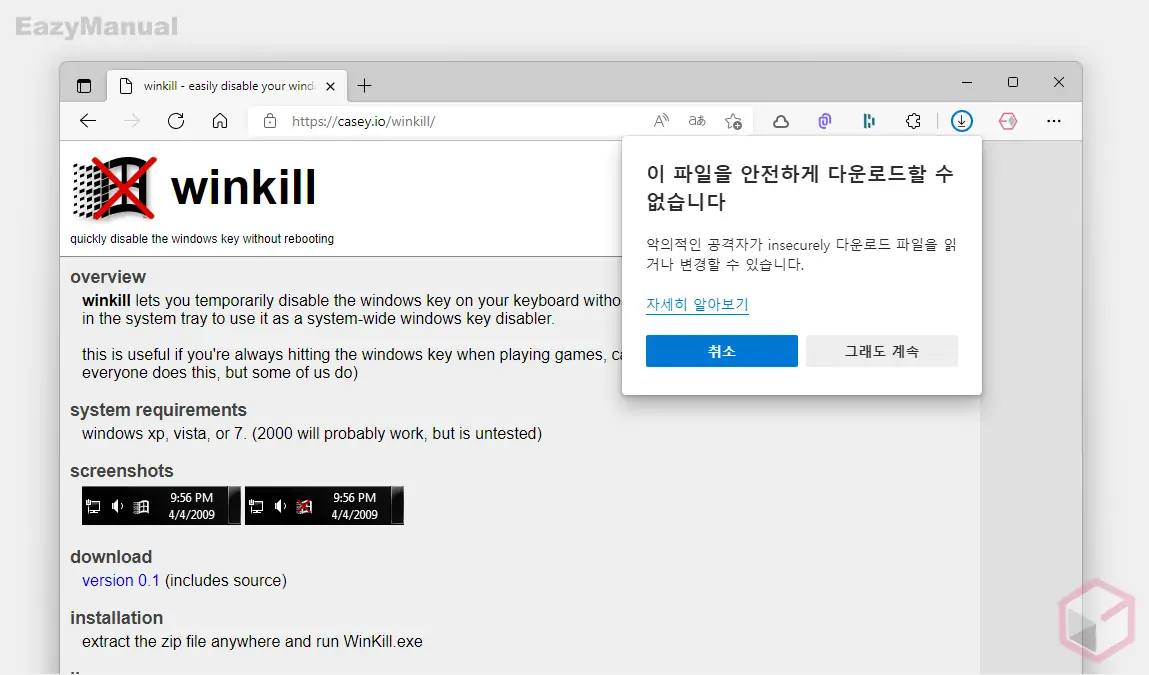This screenshot has width=1149, height=675.
Task: Open the purple clip extension
Action: click(x=824, y=120)
